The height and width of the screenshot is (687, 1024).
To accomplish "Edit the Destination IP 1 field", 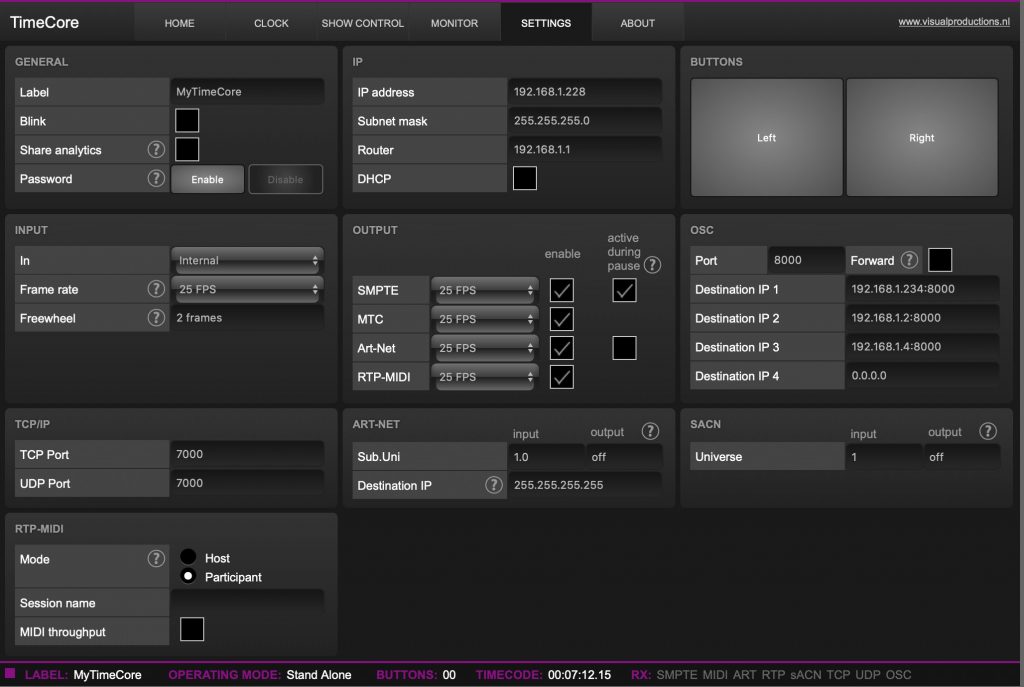I will 922,289.
